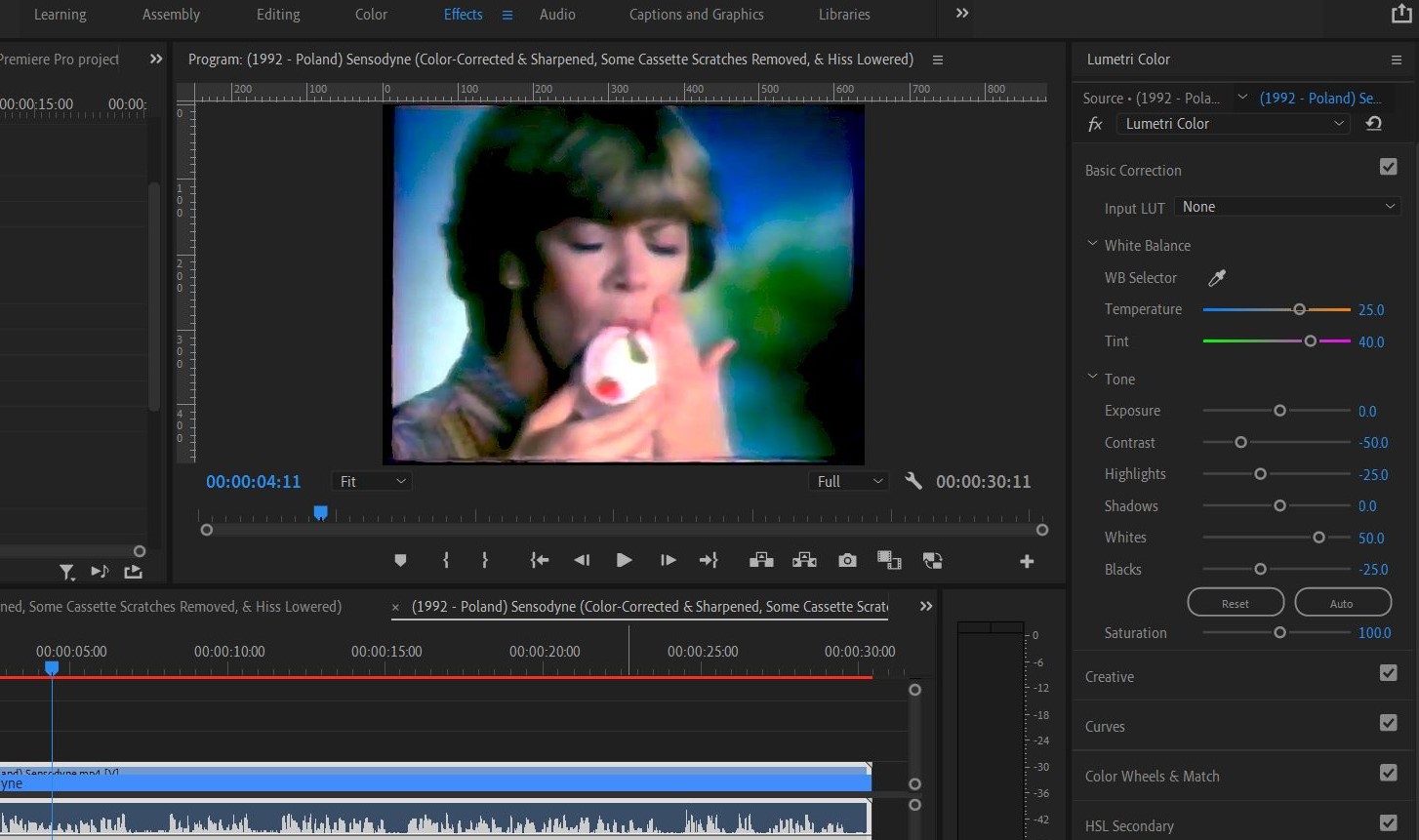This screenshot has width=1419, height=840.
Task: Open the Input LUT dropdown
Action: click(x=1287, y=207)
